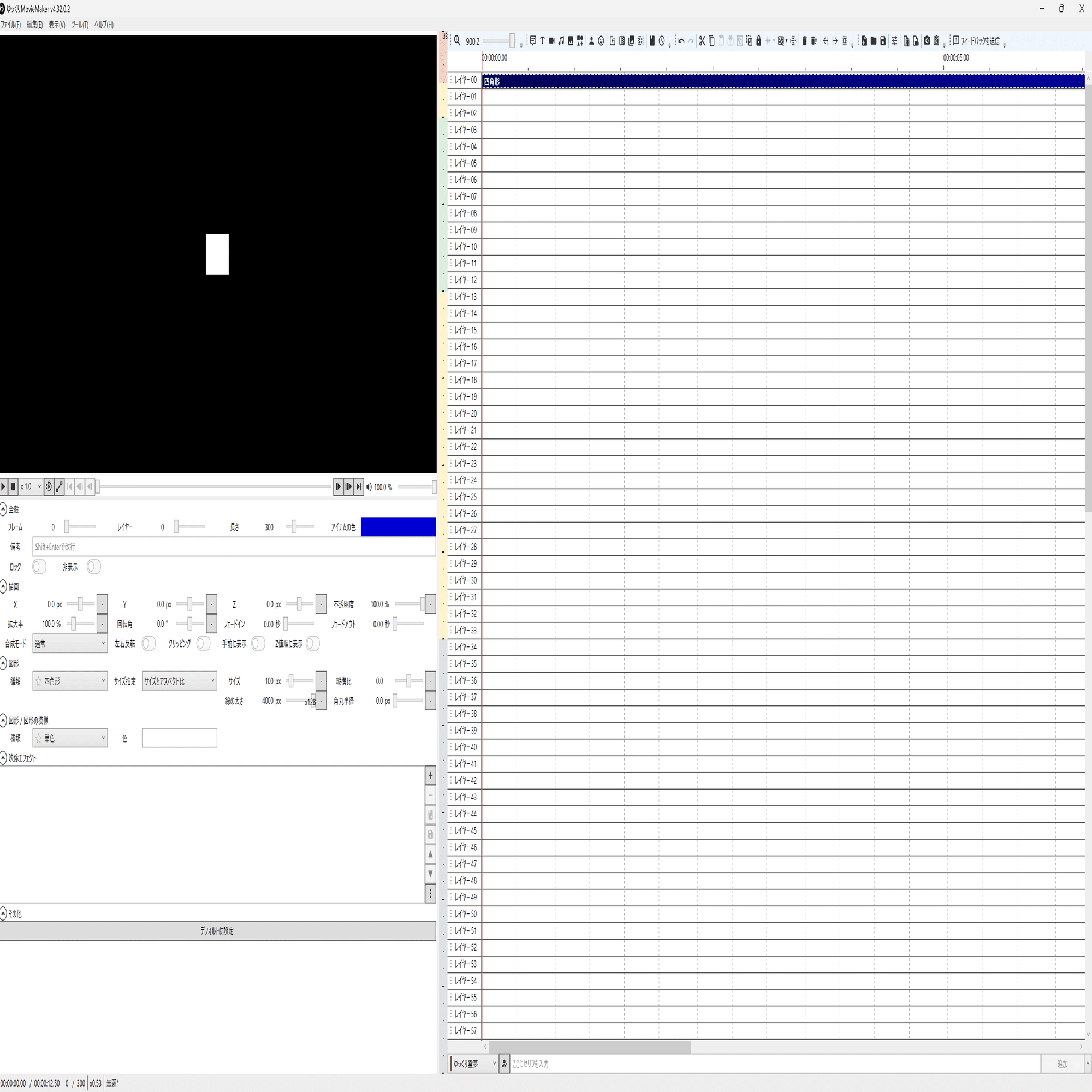Toggle the ロック switch
This screenshot has width=1092, height=1092.
(x=38, y=566)
